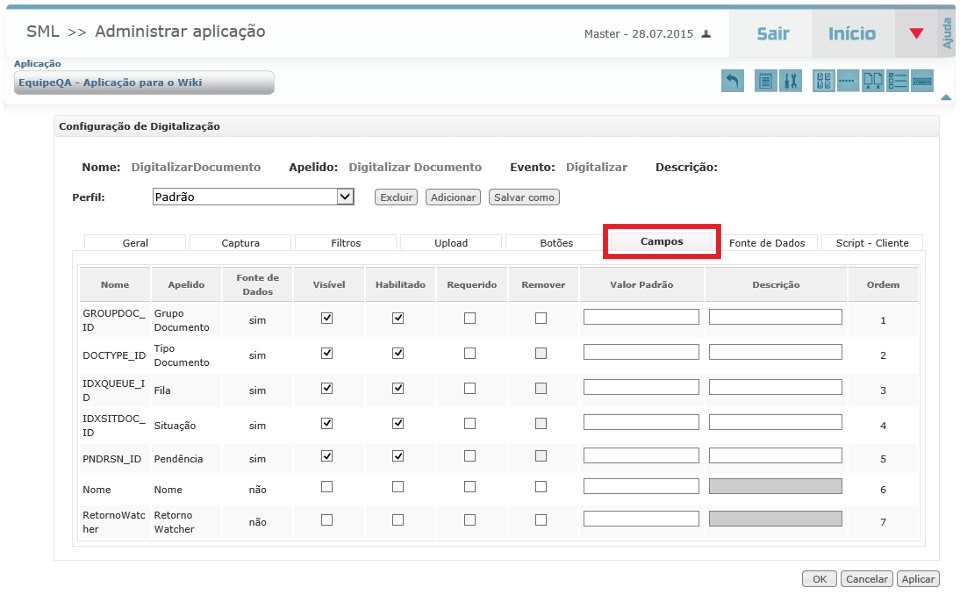Enable Requerido for DOCTYPE_ID row

coord(470,353)
